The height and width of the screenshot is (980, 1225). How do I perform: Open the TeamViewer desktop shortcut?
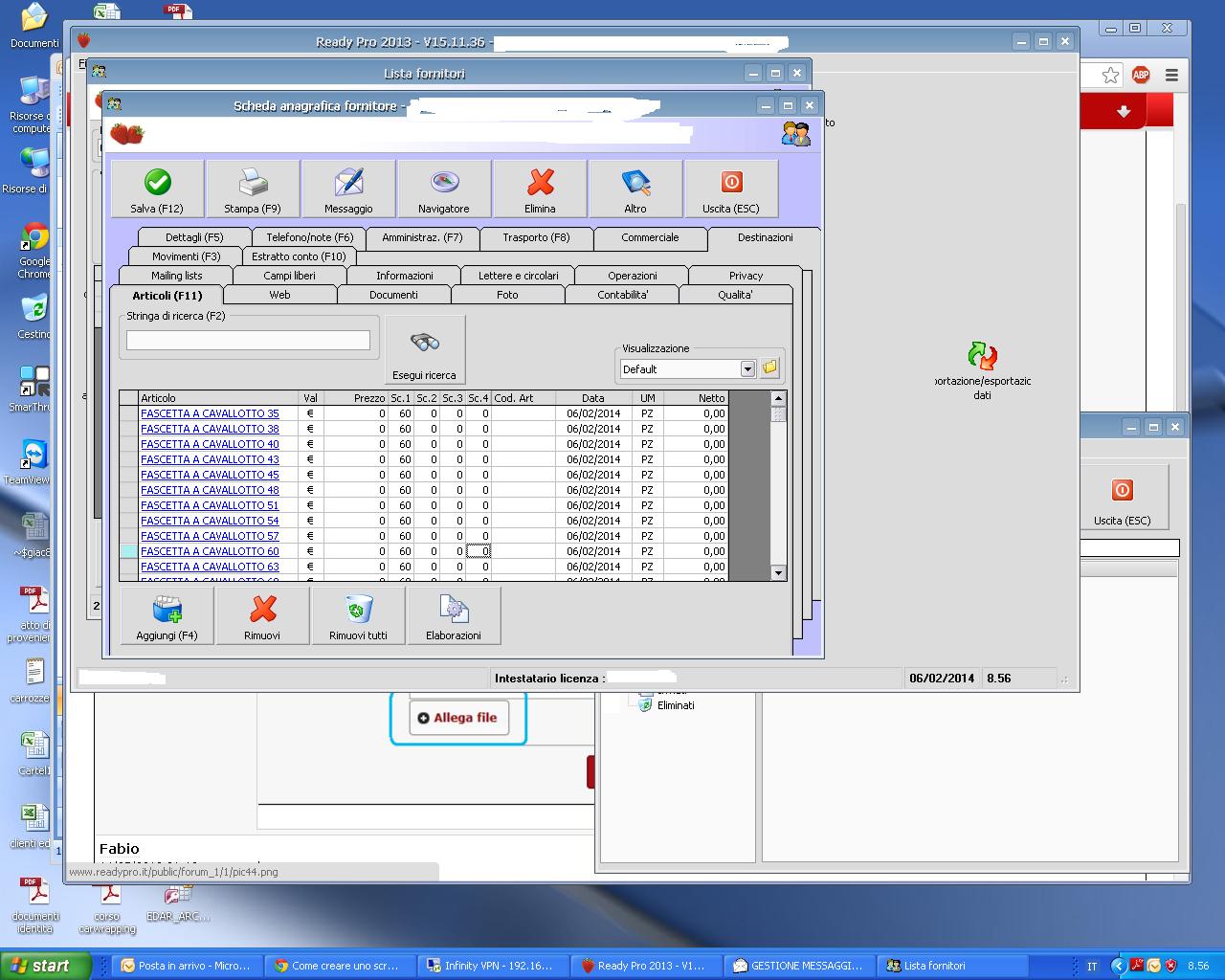click(34, 460)
